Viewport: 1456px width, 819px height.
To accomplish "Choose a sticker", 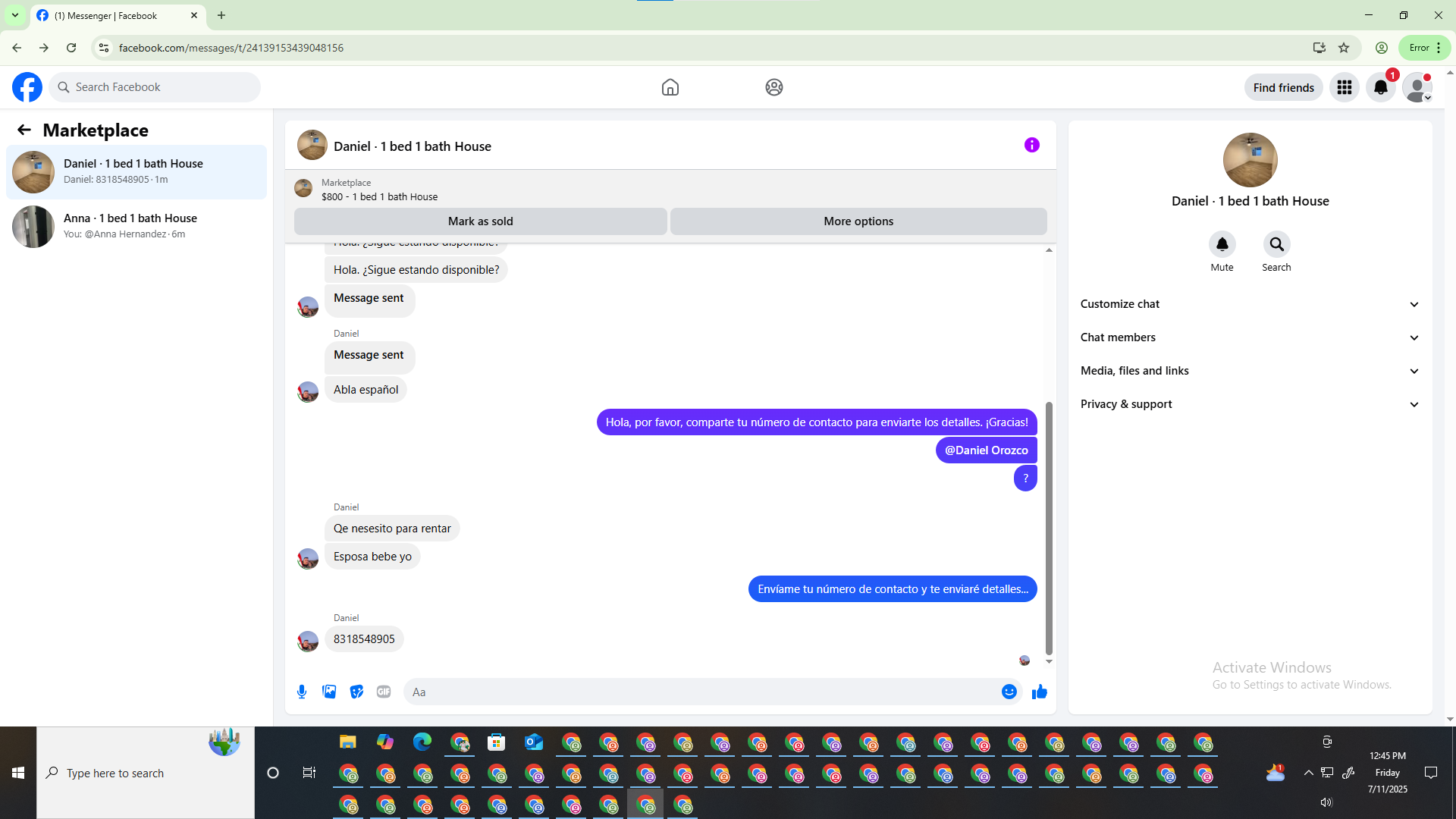I will pos(356,692).
